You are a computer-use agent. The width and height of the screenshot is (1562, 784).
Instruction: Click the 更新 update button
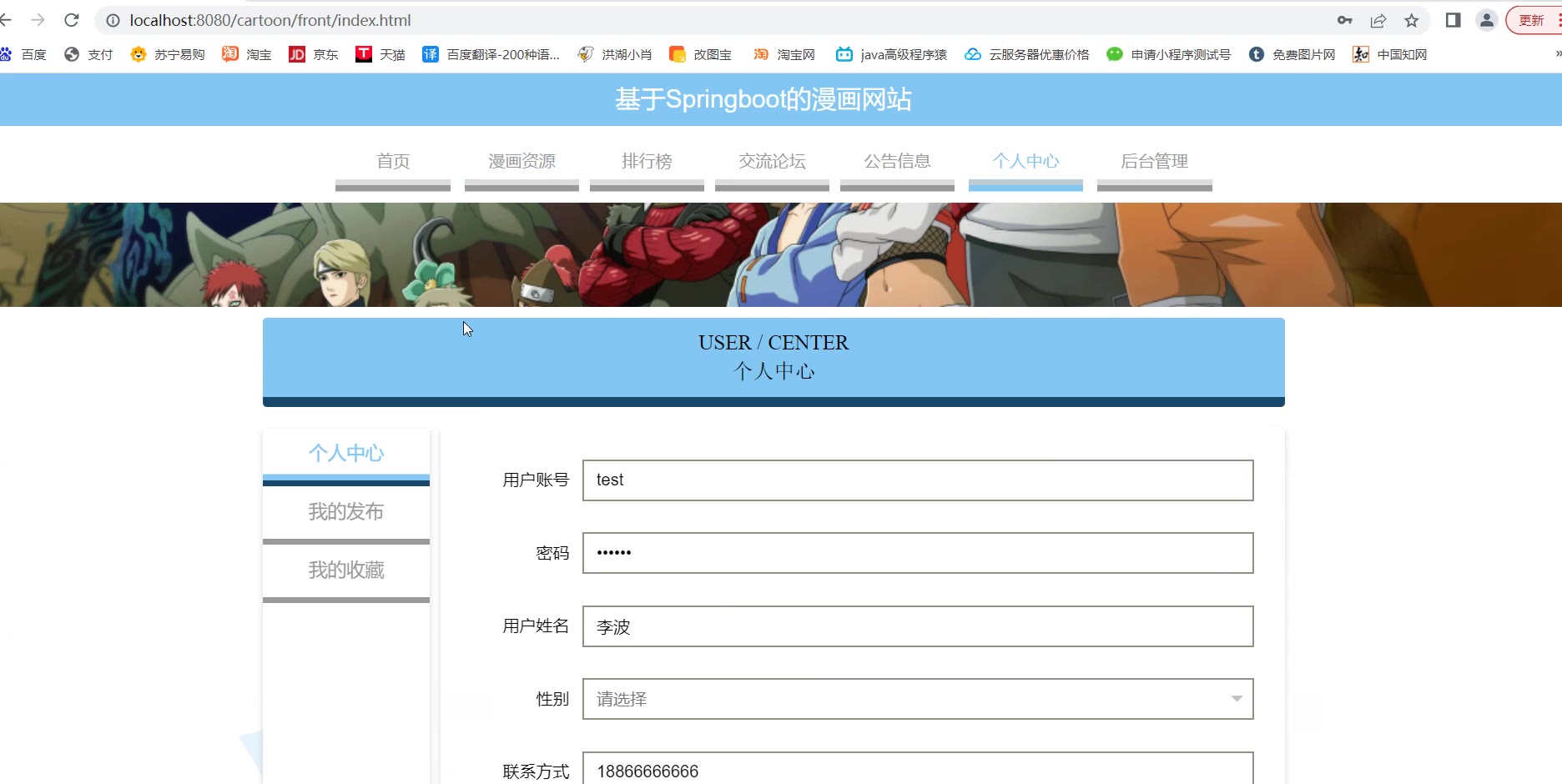point(1532,20)
